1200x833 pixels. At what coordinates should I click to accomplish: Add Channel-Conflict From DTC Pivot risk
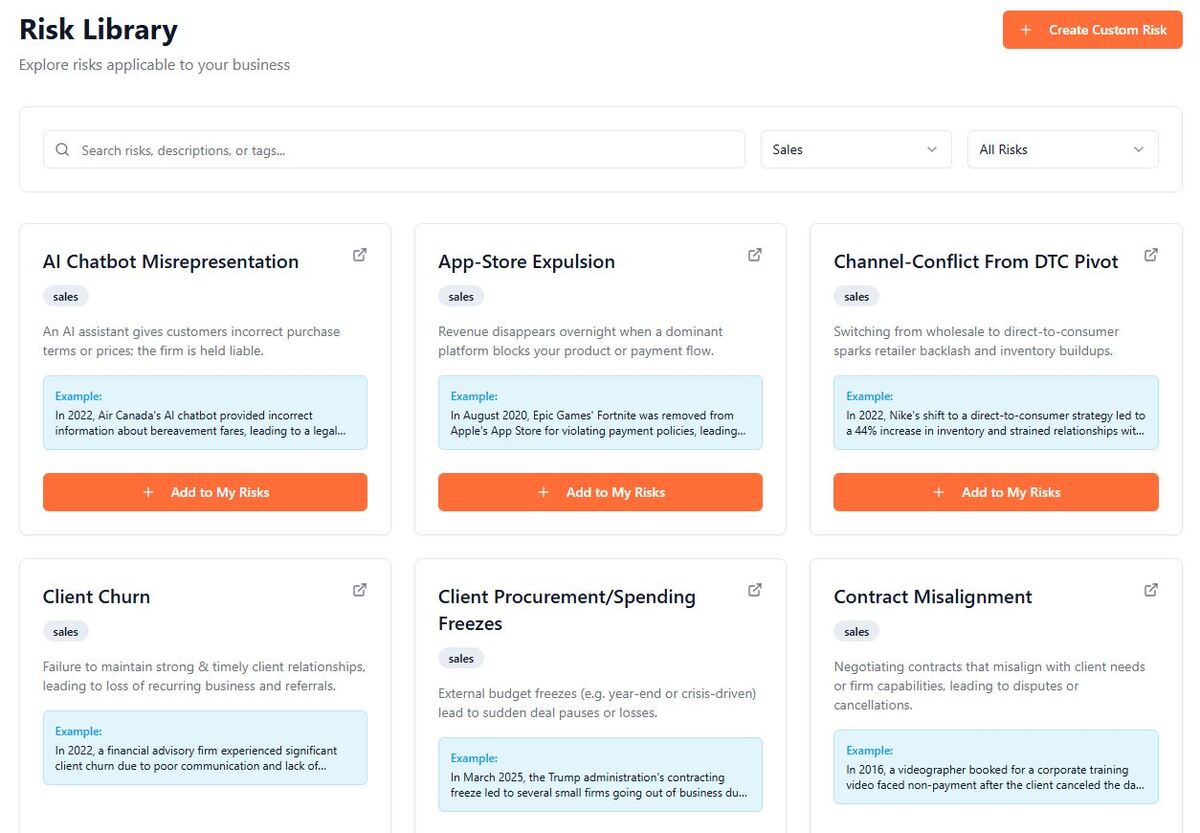[x=996, y=492]
